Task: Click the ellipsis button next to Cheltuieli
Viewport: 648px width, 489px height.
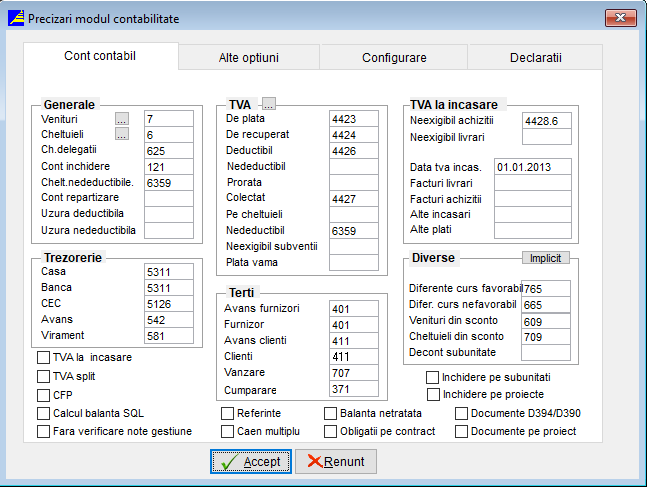Action: point(122,135)
